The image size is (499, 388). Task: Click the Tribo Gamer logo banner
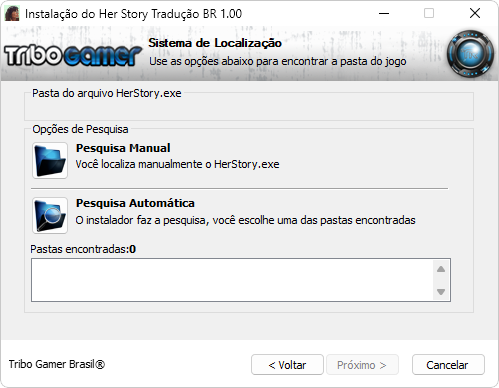(x=73, y=55)
